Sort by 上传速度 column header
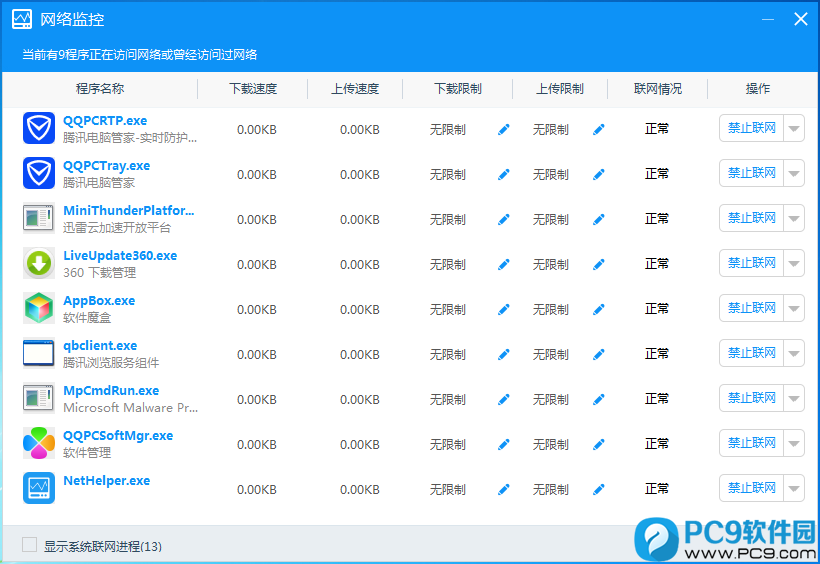The image size is (820, 564). (x=355, y=88)
